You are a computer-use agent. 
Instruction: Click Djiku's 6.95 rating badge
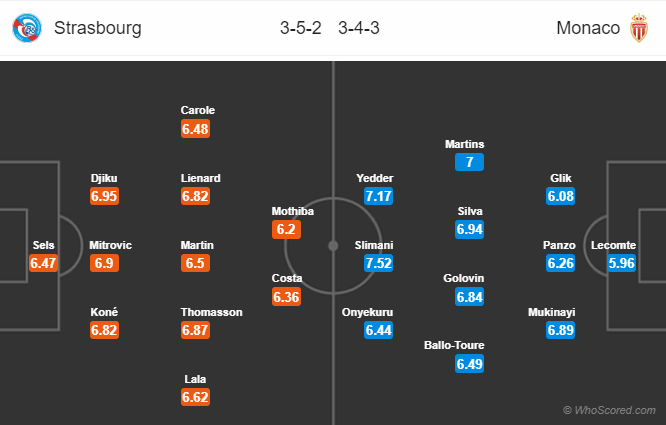pos(104,196)
